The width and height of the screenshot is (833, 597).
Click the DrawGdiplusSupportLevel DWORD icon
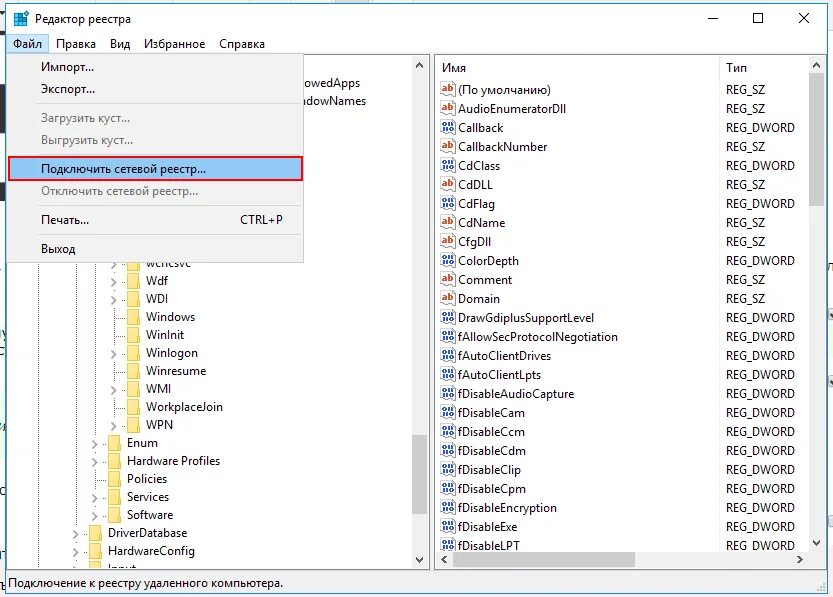point(448,317)
